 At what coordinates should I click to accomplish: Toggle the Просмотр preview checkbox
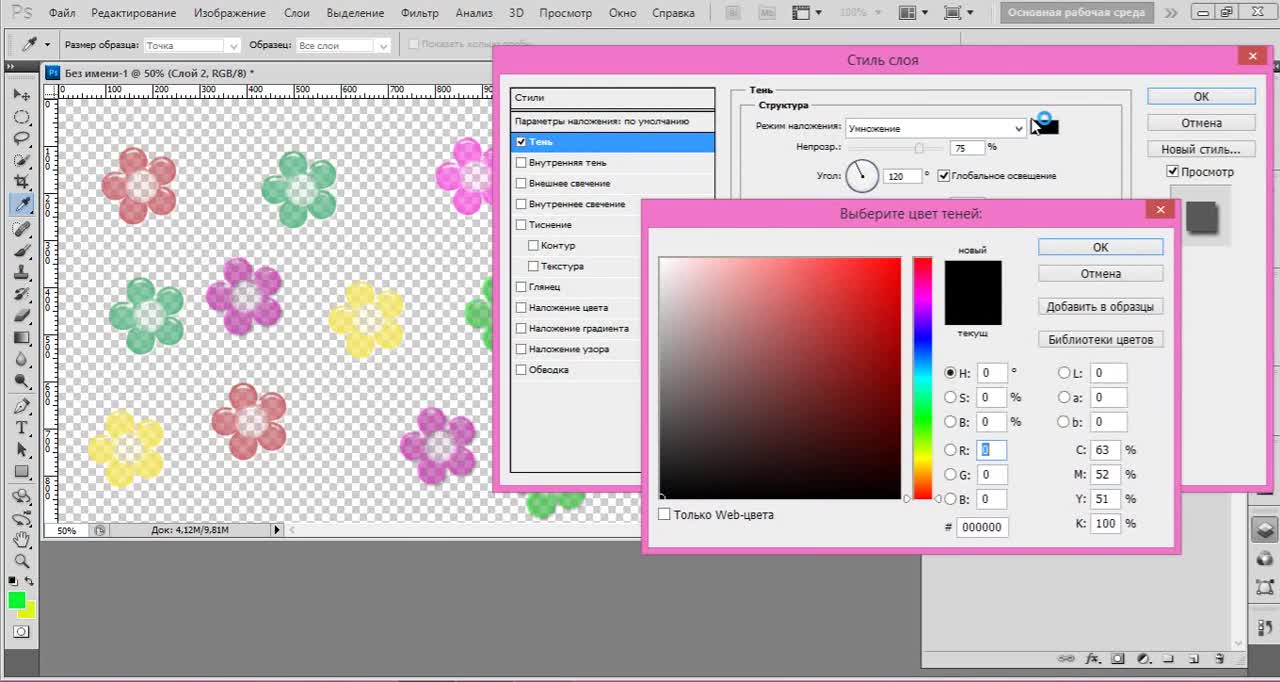[1173, 172]
